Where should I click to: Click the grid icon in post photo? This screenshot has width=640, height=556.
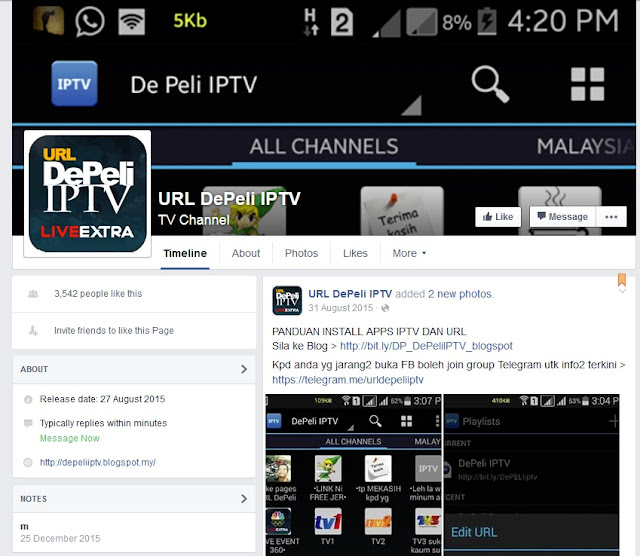[406, 421]
